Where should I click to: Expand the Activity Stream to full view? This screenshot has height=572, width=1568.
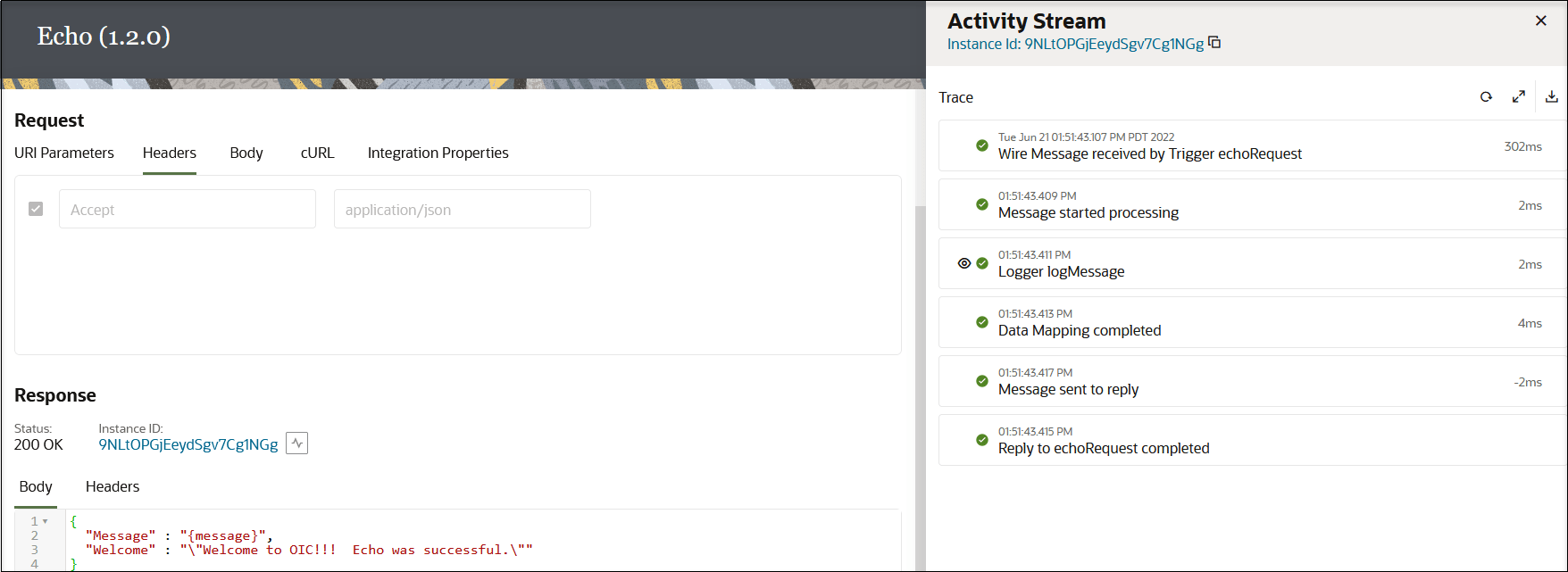(1518, 97)
